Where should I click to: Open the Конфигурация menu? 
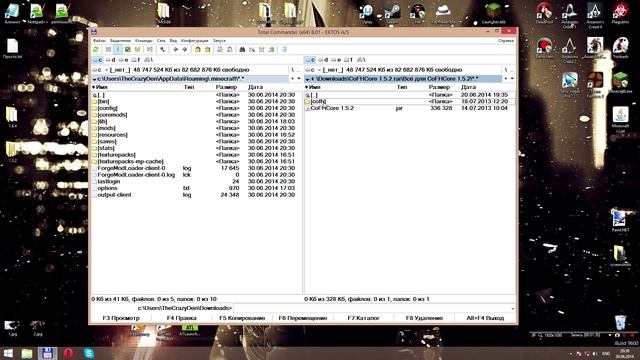coord(195,41)
